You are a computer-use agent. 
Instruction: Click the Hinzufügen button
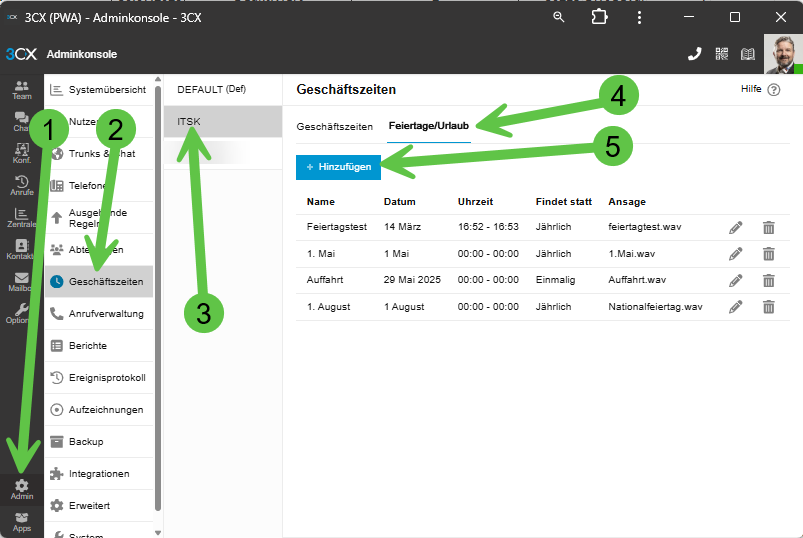pos(339,167)
